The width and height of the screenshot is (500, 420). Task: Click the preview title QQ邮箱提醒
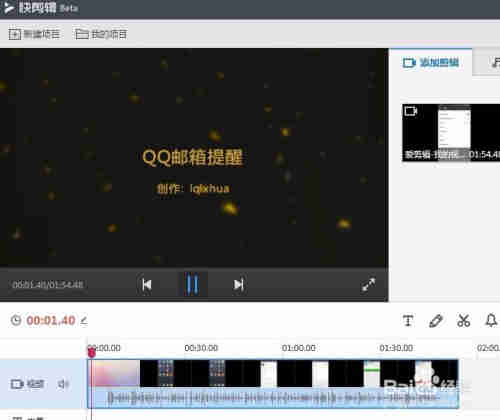pyautogui.click(x=192, y=157)
